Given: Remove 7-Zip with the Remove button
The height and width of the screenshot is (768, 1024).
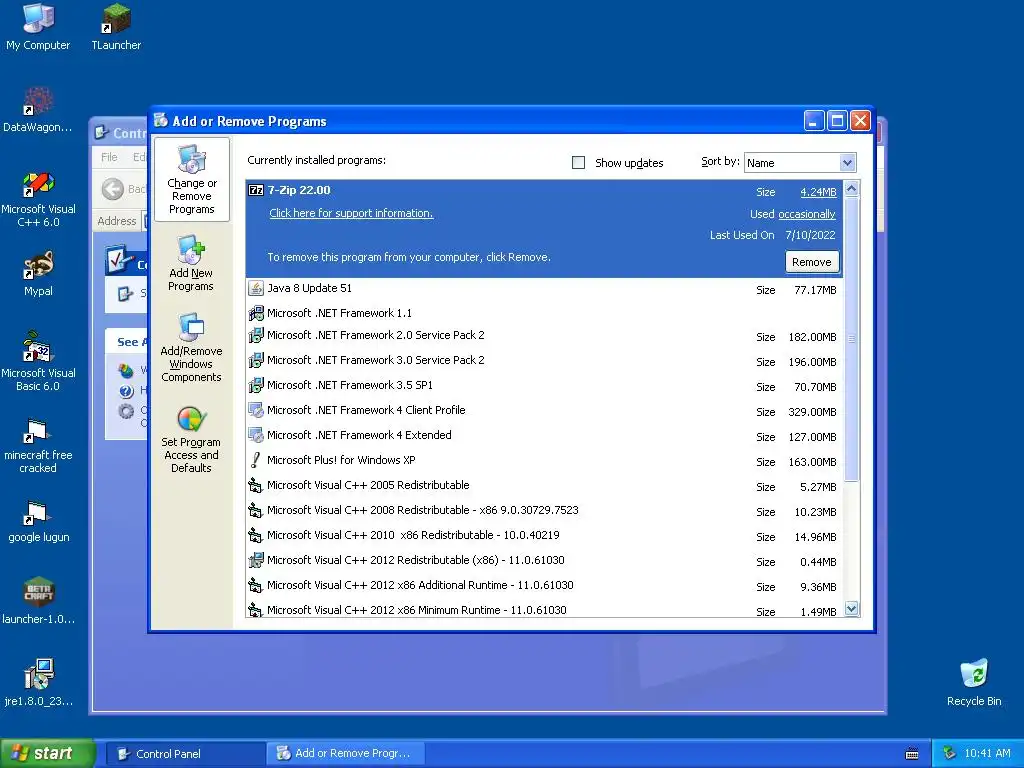Looking at the screenshot, I should click(812, 262).
